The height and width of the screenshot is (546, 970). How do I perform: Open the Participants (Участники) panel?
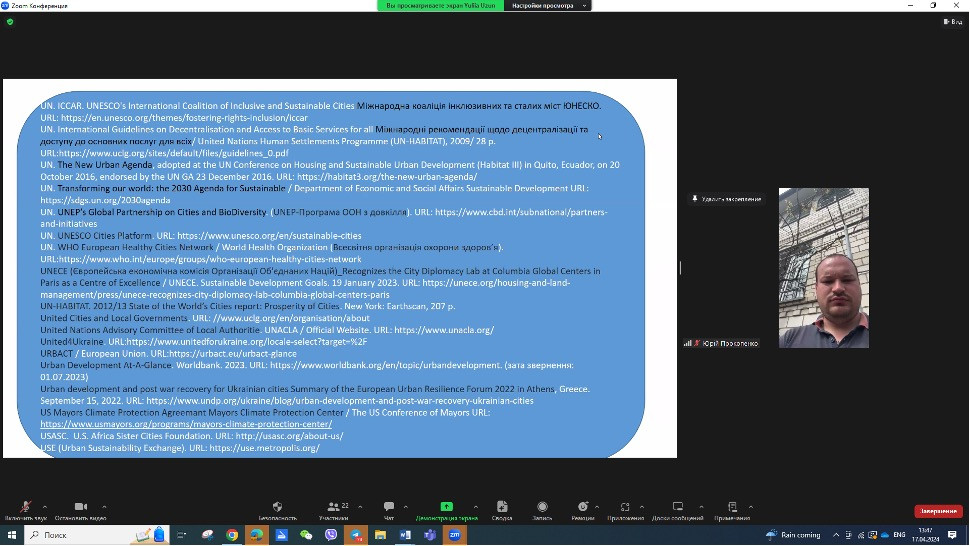[333, 510]
